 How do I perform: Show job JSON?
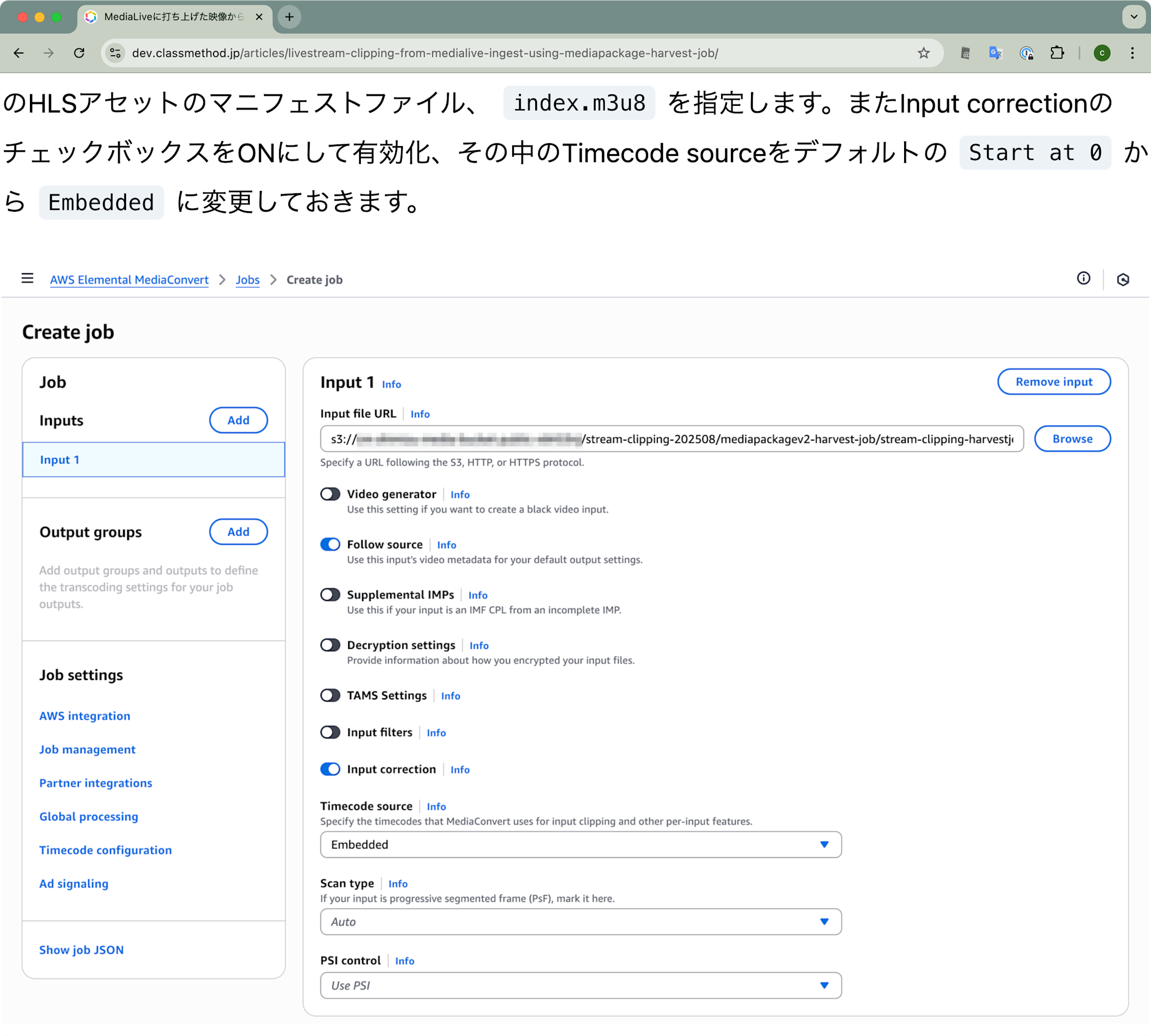(x=81, y=950)
